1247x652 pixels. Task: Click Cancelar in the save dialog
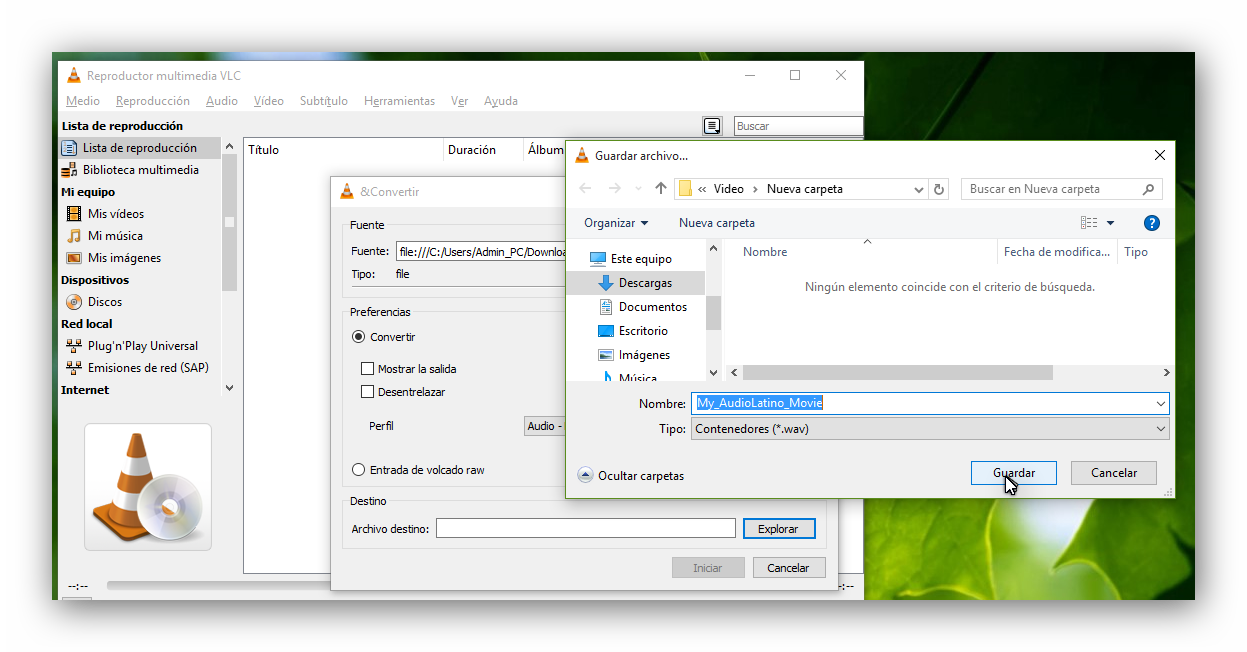tap(1114, 473)
